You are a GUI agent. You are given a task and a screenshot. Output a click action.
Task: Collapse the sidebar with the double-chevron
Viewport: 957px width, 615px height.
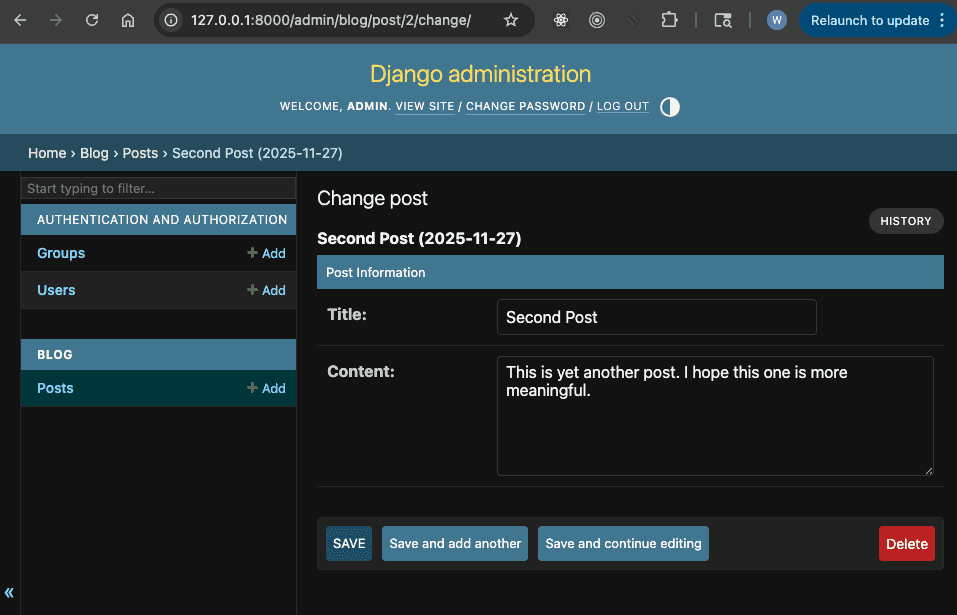[x=9, y=592]
